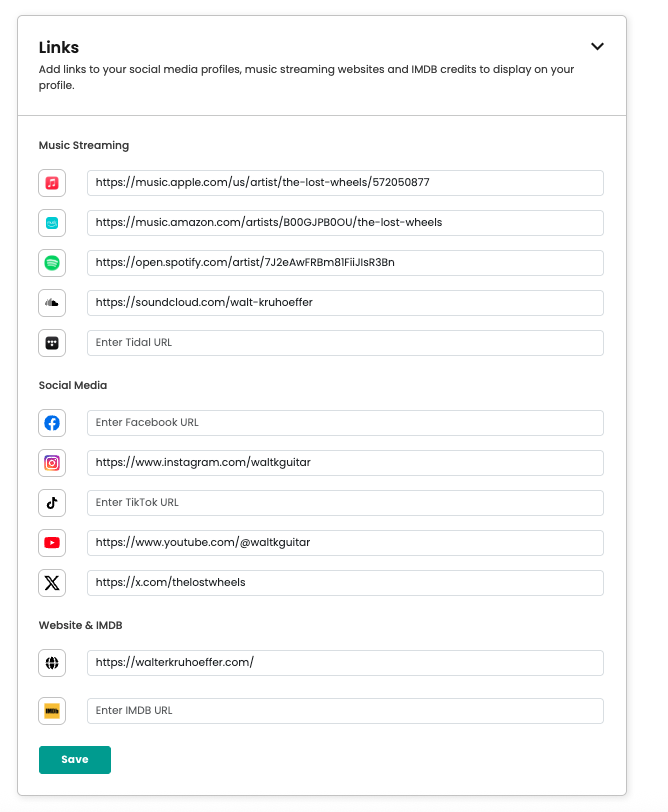Focus the empty Tidal URL field
The height and width of the screenshot is (812, 668).
[x=345, y=343]
